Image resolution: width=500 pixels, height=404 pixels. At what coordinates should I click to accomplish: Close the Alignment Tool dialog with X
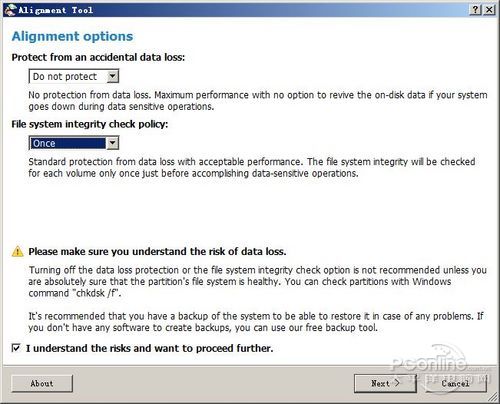click(489, 10)
